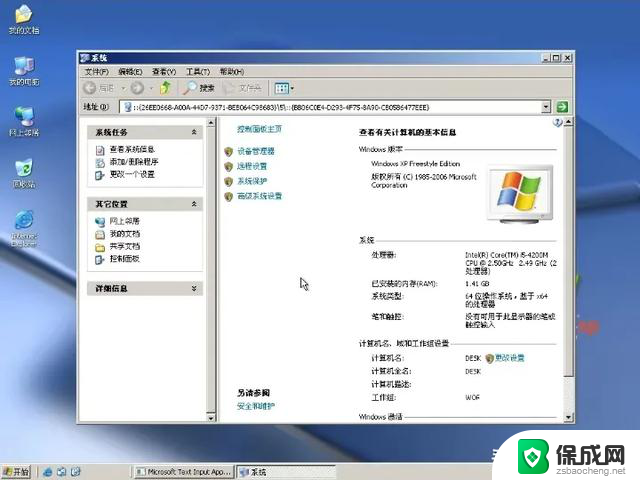Open the 我的文档 desktop icon
This screenshot has height=480, width=640.
24,20
